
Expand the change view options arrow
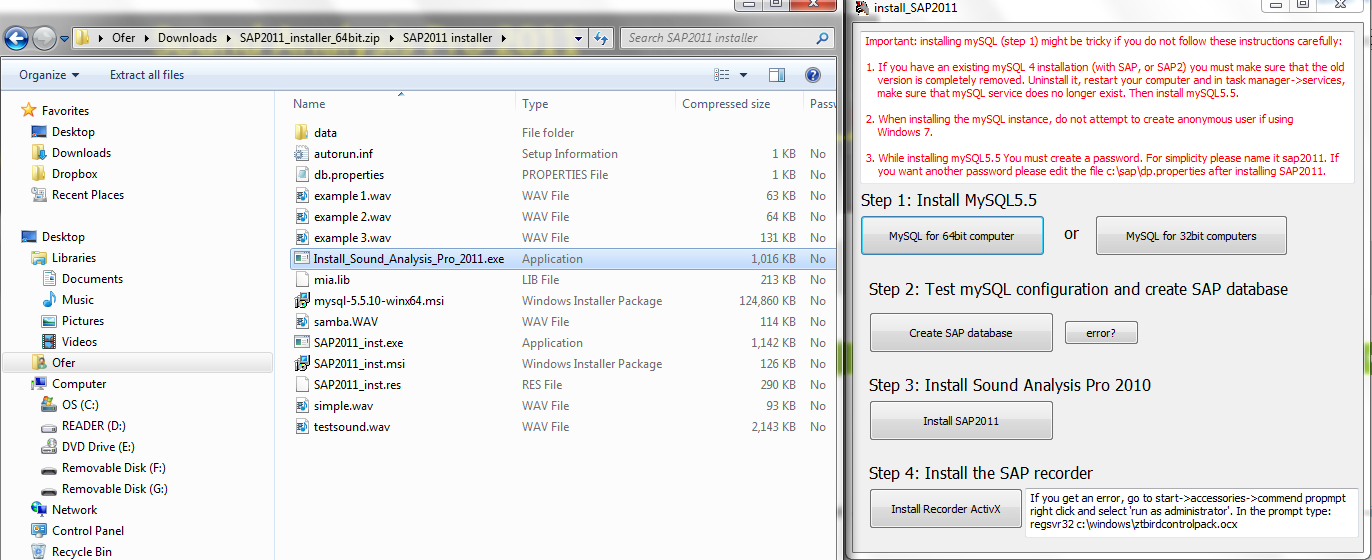pos(743,75)
